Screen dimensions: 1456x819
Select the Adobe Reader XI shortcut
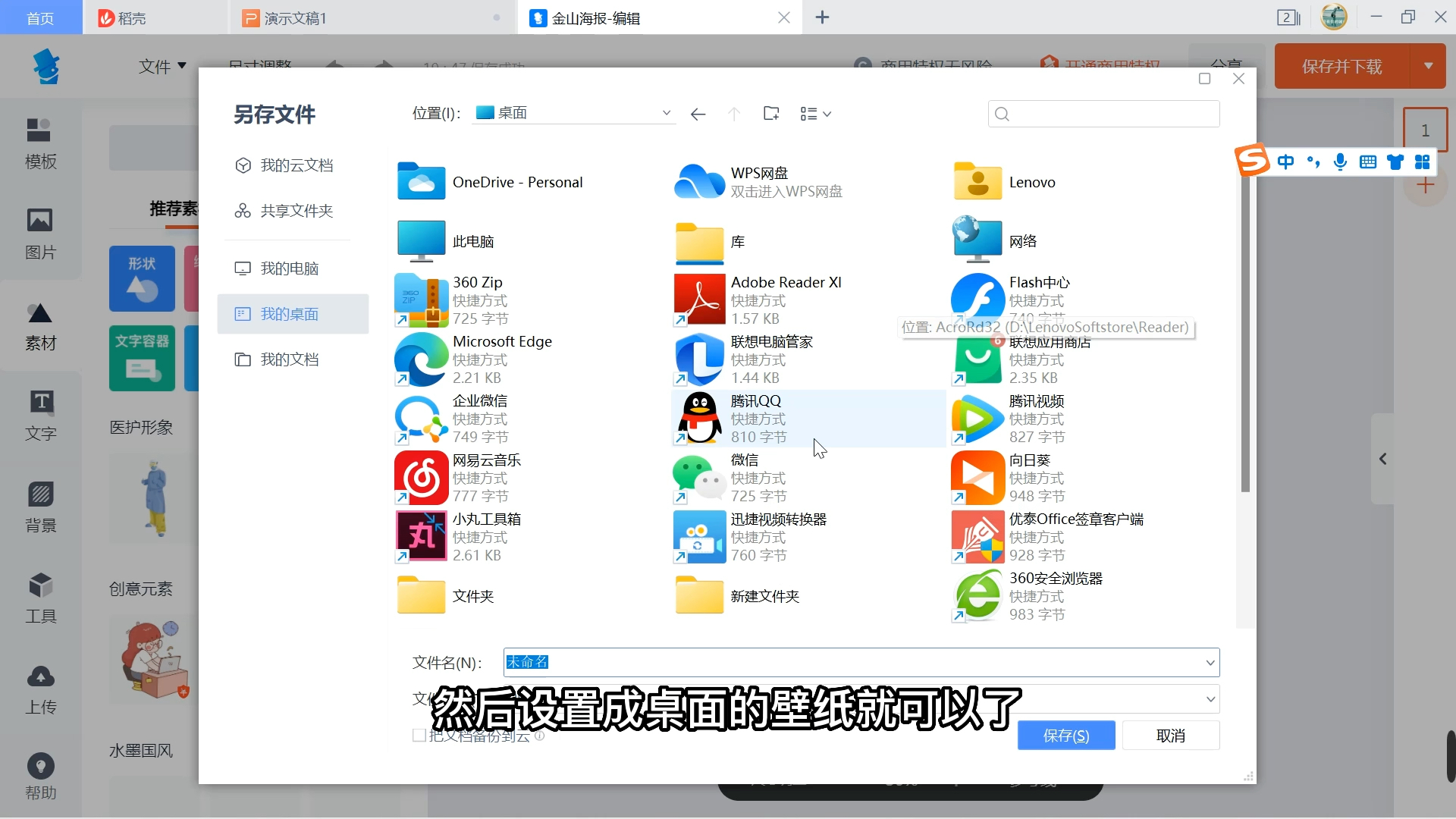pos(758,300)
